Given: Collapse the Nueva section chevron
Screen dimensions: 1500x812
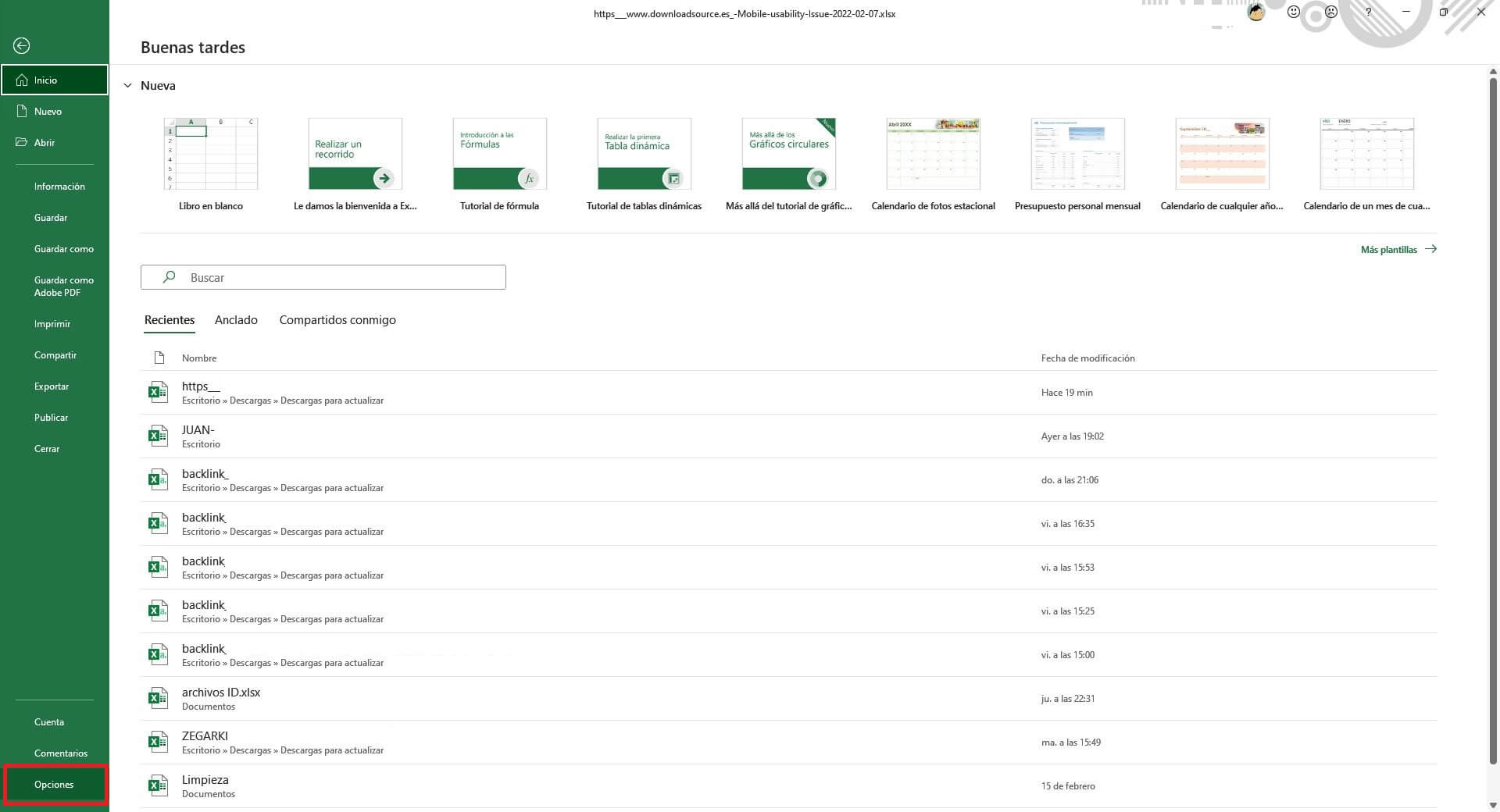Looking at the screenshot, I should (127, 85).
